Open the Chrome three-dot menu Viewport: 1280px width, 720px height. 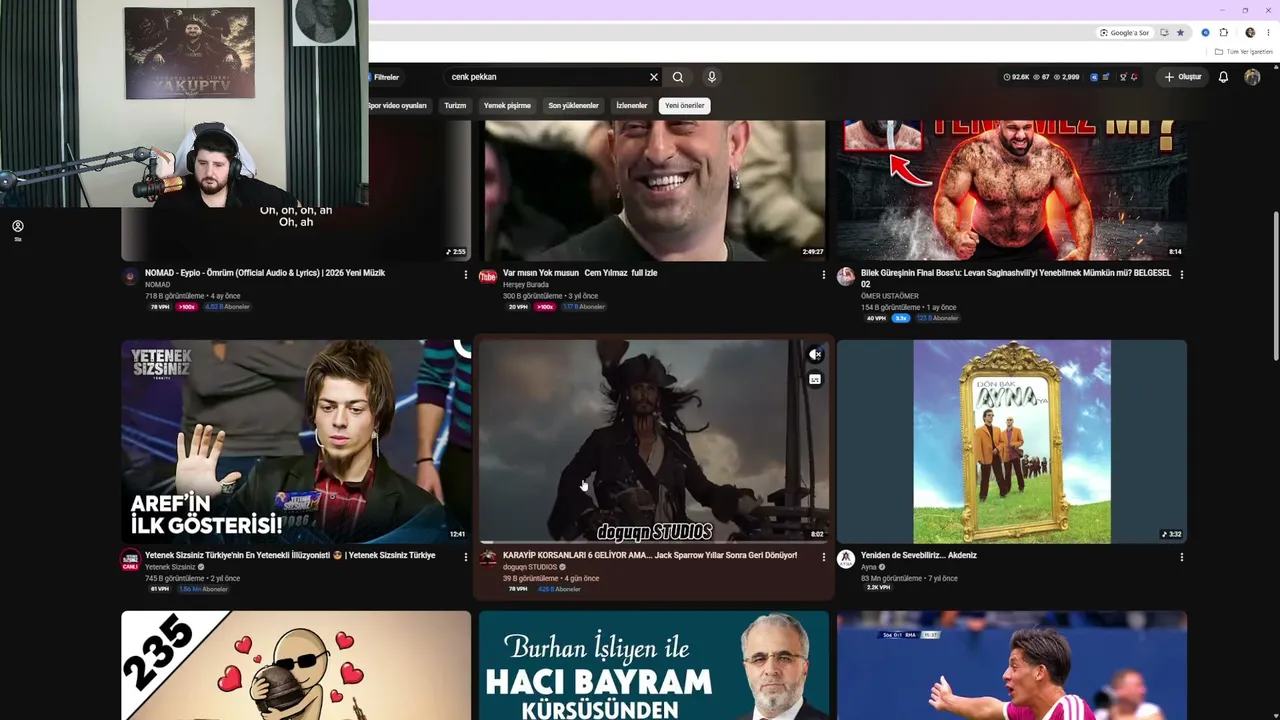click(x=1268, y=33)
